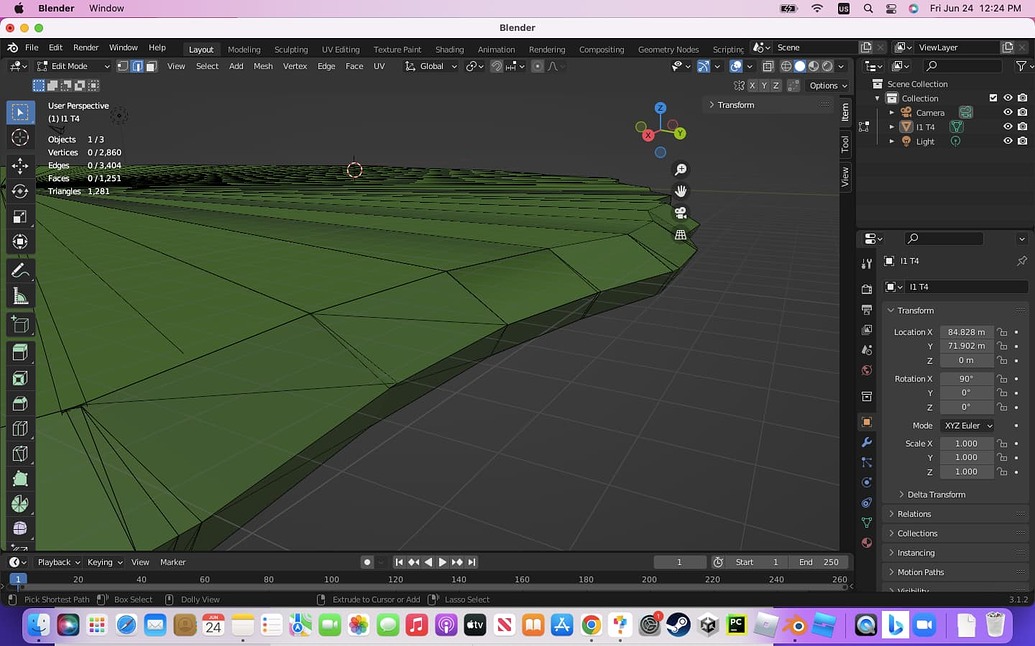The height and width of the screenshot is (646, 1035).
Task: Open the Tool sidebar tab
Action: 845,144
